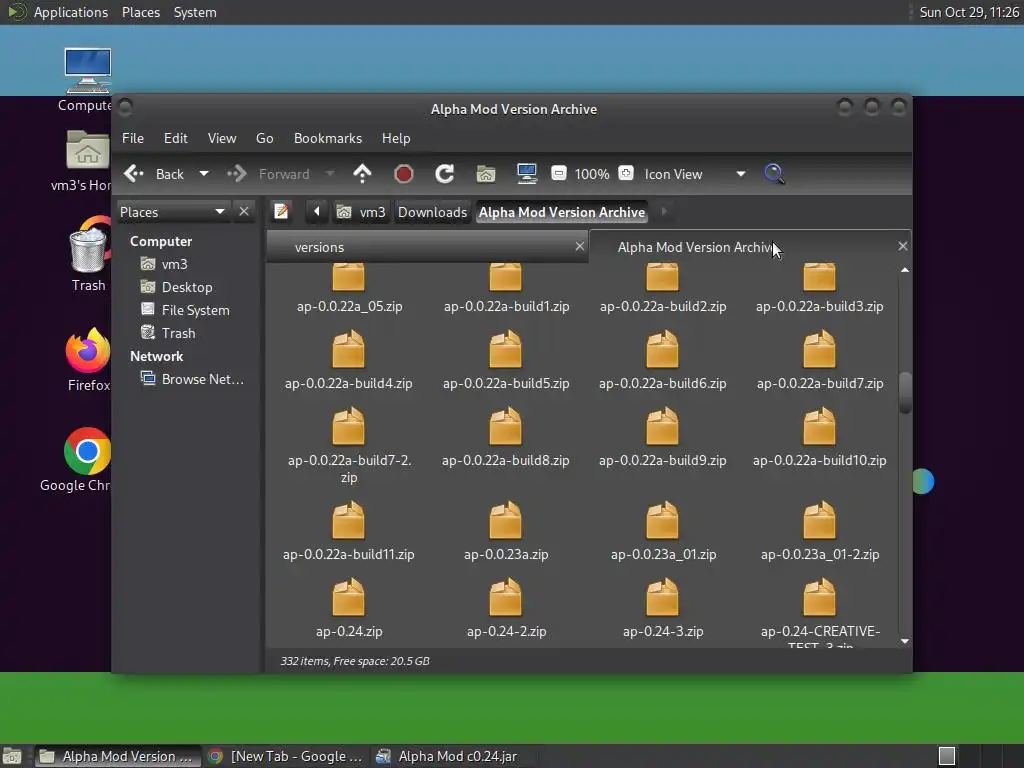Switch to the versions tab
Viewport: 1024px width, 768px height.
[320, 247]
